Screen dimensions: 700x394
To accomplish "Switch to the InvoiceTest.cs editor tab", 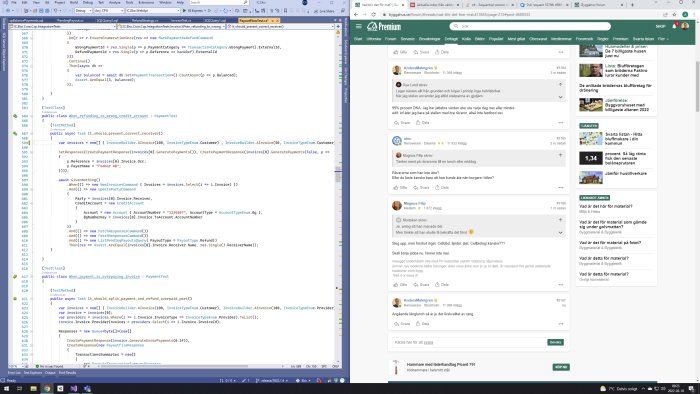I will click(181, 21).
